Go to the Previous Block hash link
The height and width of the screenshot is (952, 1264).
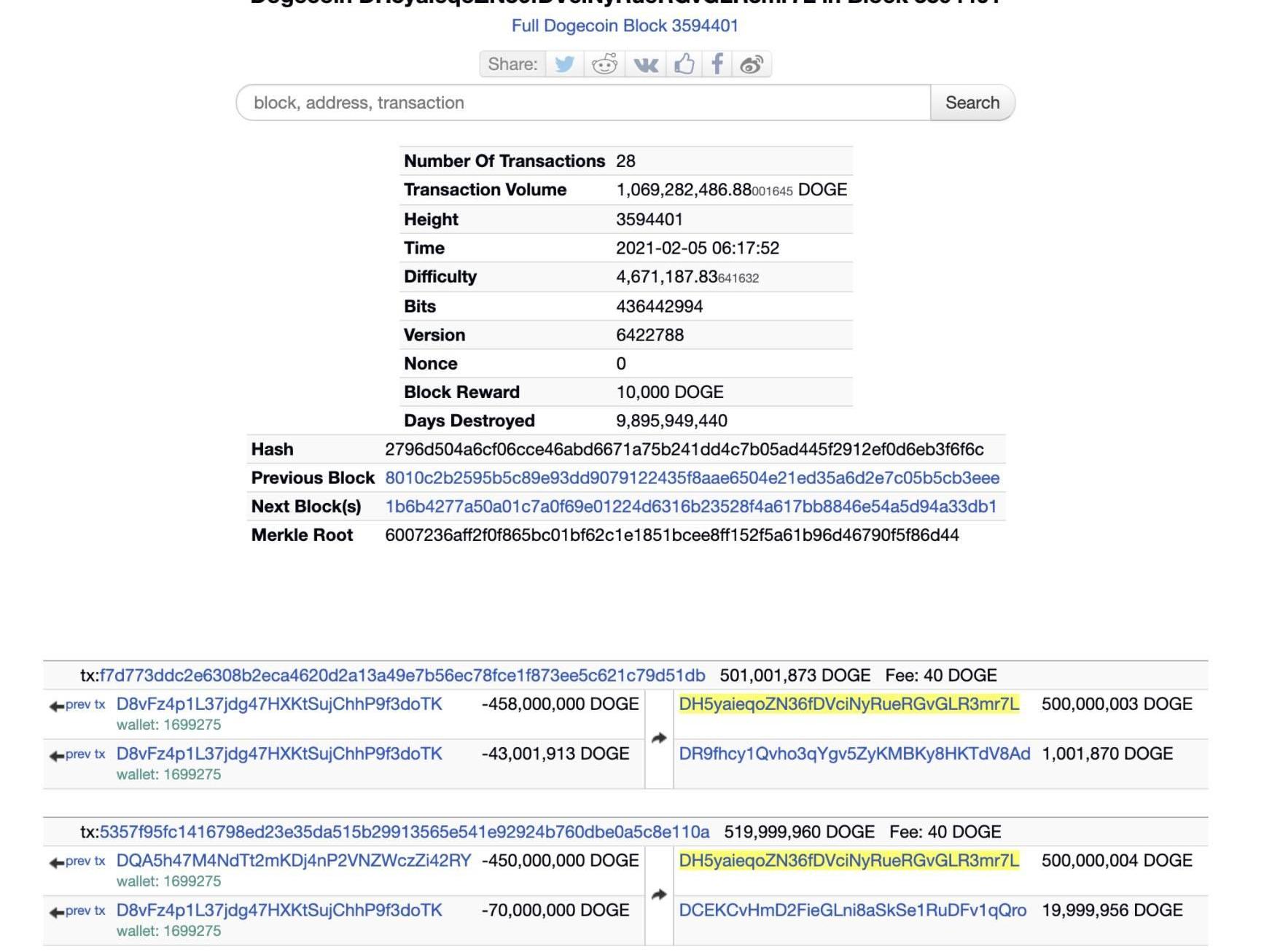pyautogui.click(x=692, y=478)
